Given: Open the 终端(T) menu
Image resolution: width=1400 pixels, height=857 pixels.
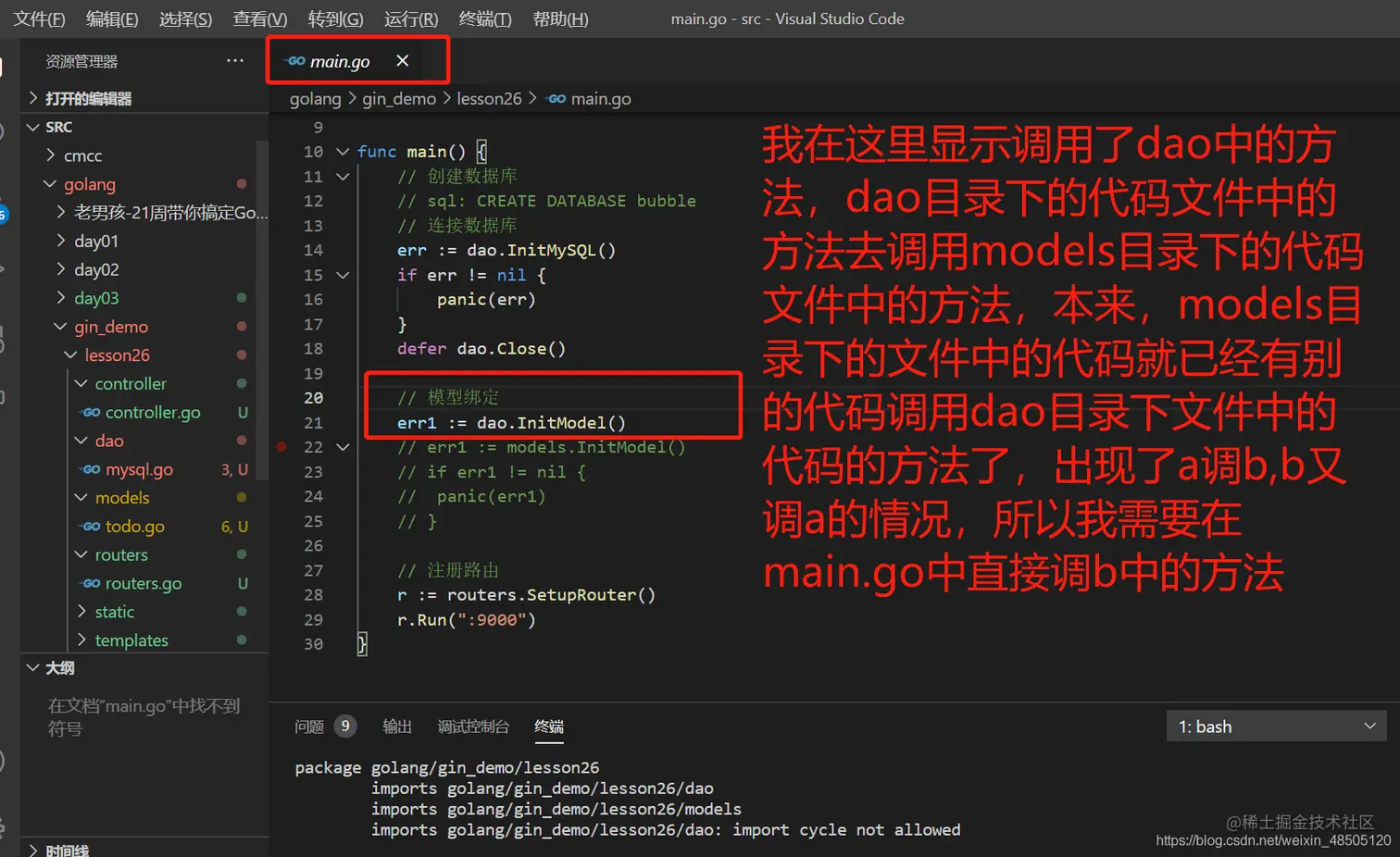Looking at the screenshot, I should [x=485, y=19].
